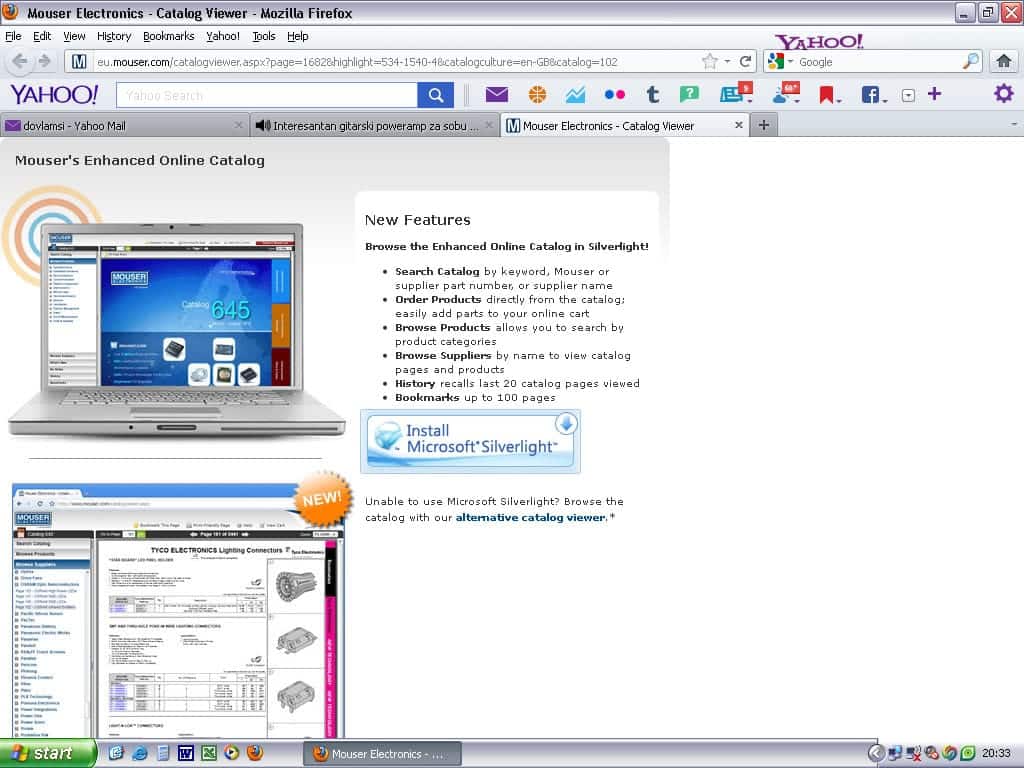Open the red bookmark toolbar icon

[x=826, y=95]
